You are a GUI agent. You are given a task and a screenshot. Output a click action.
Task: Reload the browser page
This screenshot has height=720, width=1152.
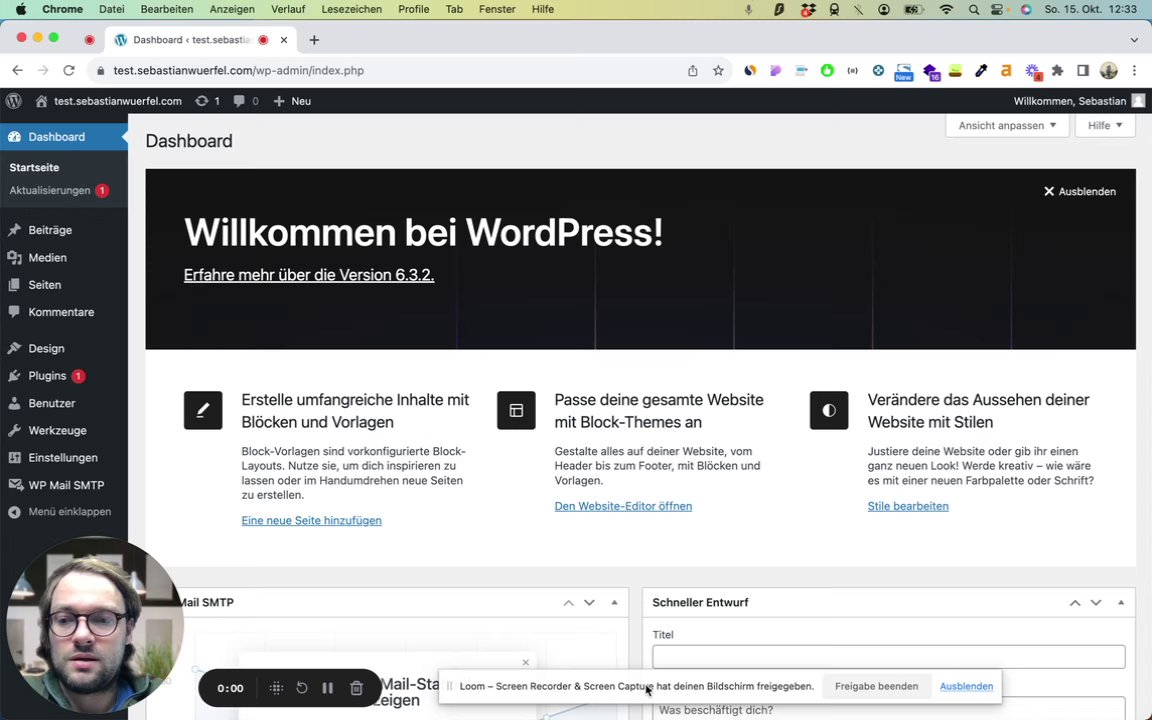pyautogui.click(x=69, y=71)
